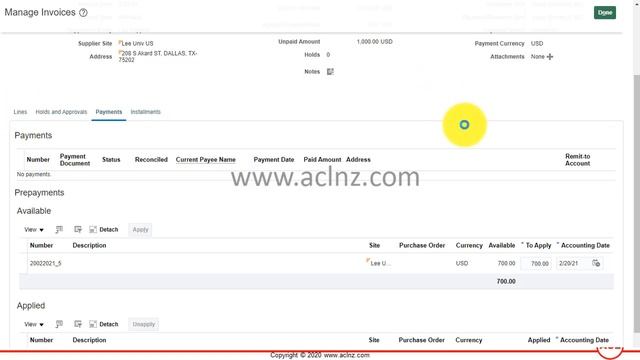Open View menu in Available prepayments

click(x=33, y=230)
